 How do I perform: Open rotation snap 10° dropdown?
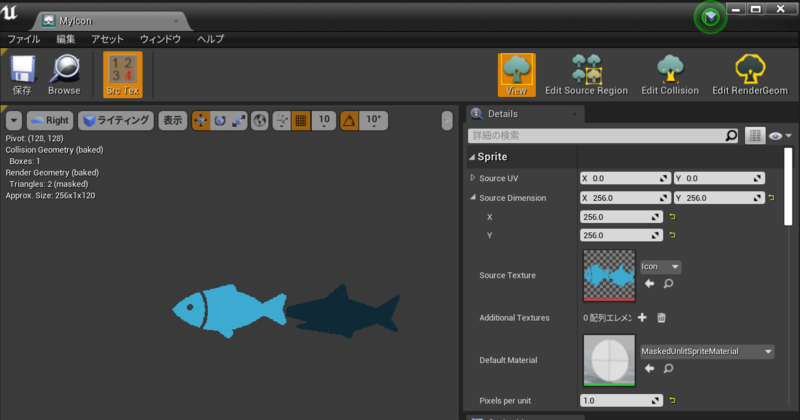tap(373, 121)
